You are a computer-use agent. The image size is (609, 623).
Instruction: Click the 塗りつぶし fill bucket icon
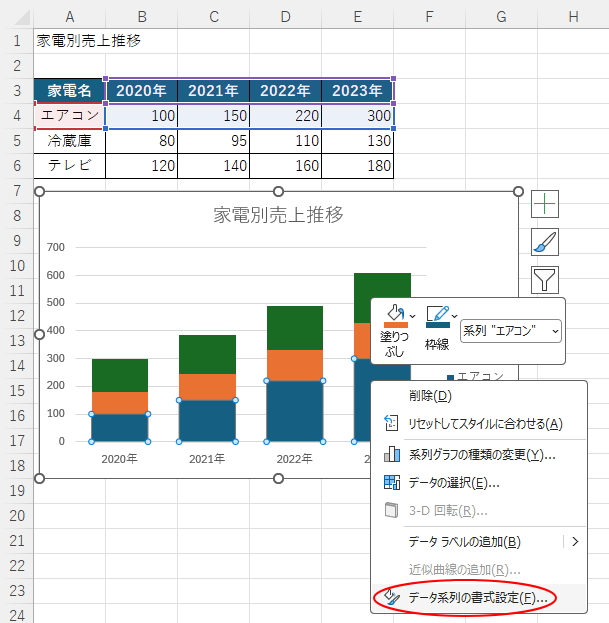click(x=395, y=316)
